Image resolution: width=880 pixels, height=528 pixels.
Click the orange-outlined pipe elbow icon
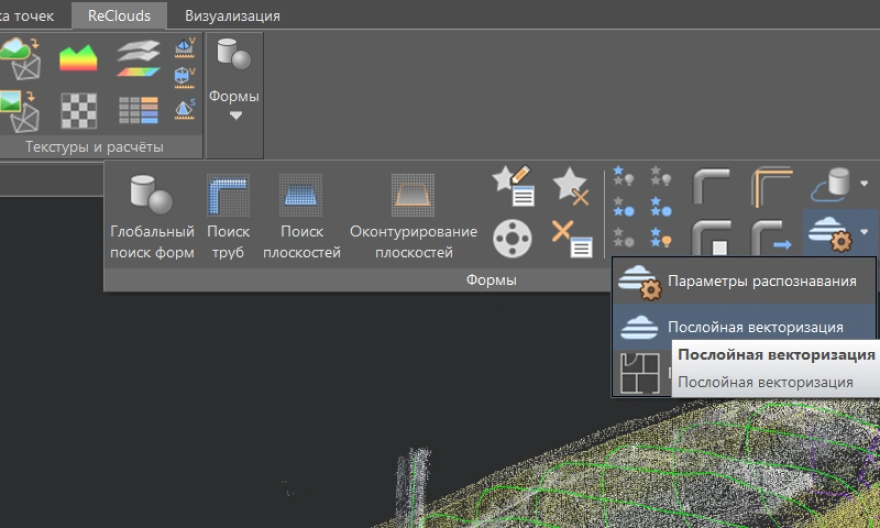(770, 186)
